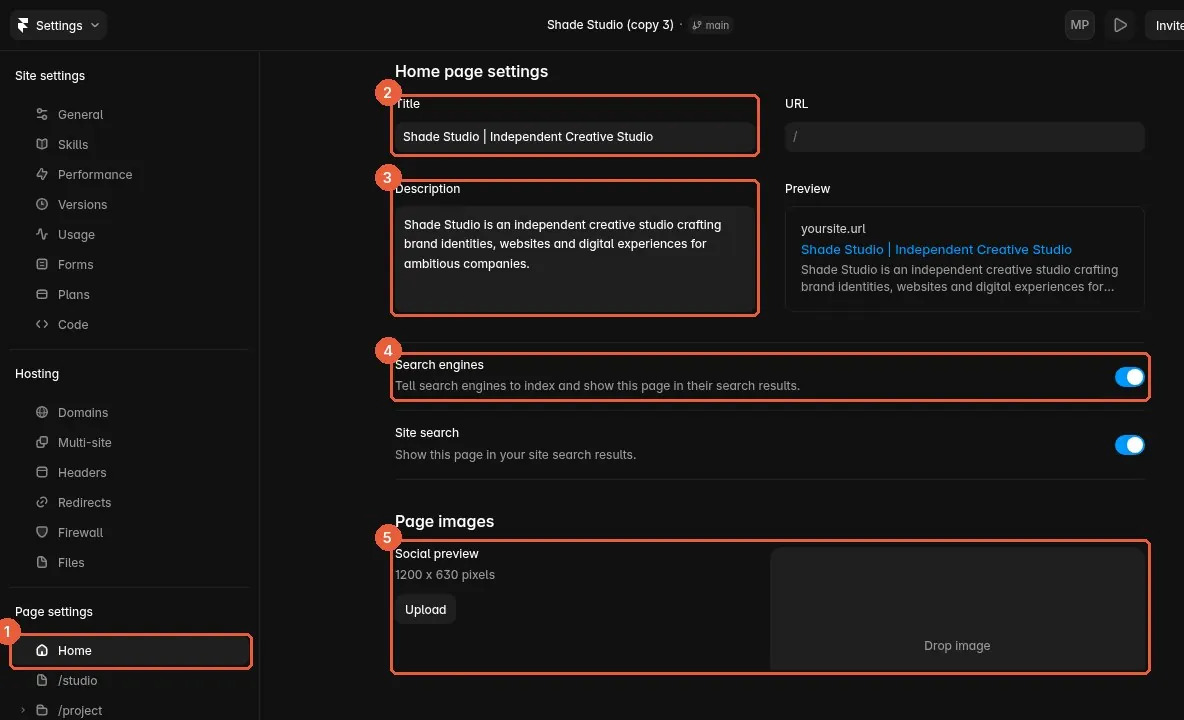Toggle the Search engines switch
1184x720 pixels.
coord(1129,377)
